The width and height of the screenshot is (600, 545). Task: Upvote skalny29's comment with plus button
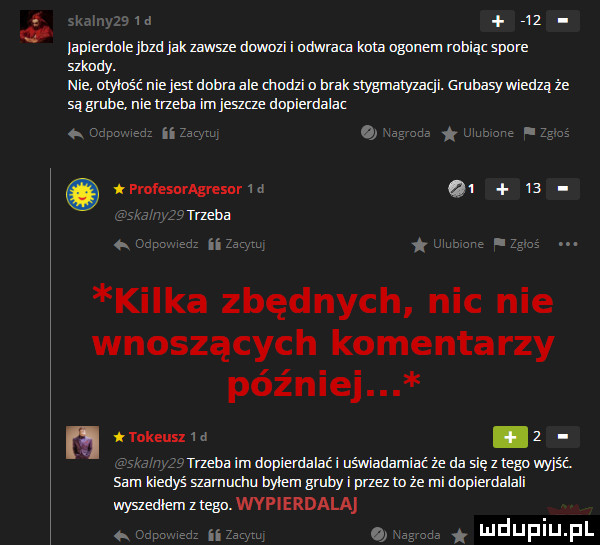(x=497, y=21)
